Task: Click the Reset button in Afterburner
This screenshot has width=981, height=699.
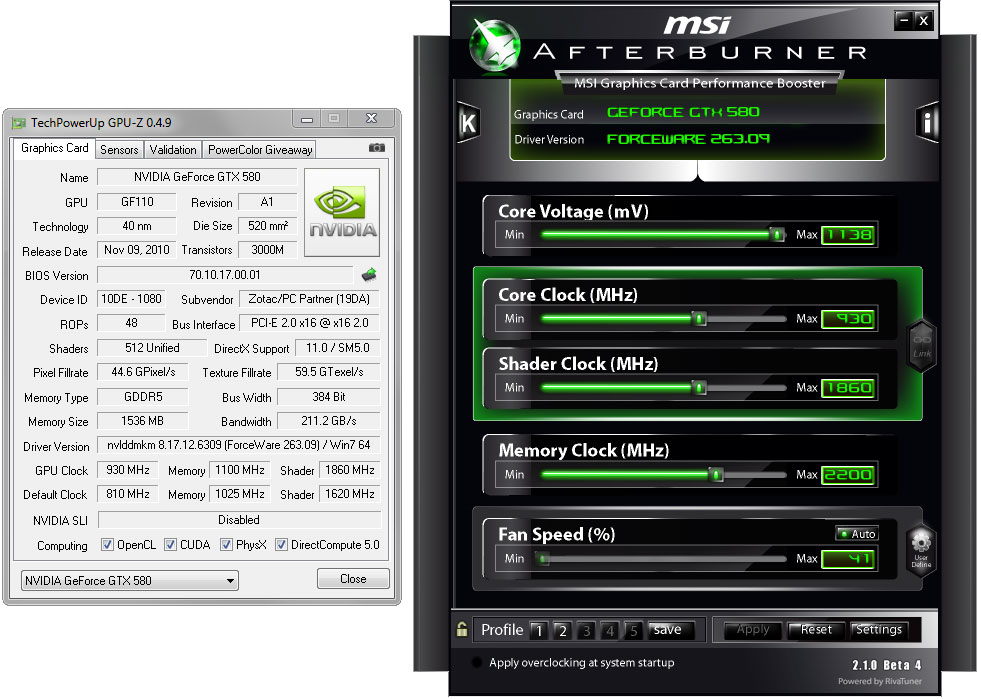Action: coord(816,630)
